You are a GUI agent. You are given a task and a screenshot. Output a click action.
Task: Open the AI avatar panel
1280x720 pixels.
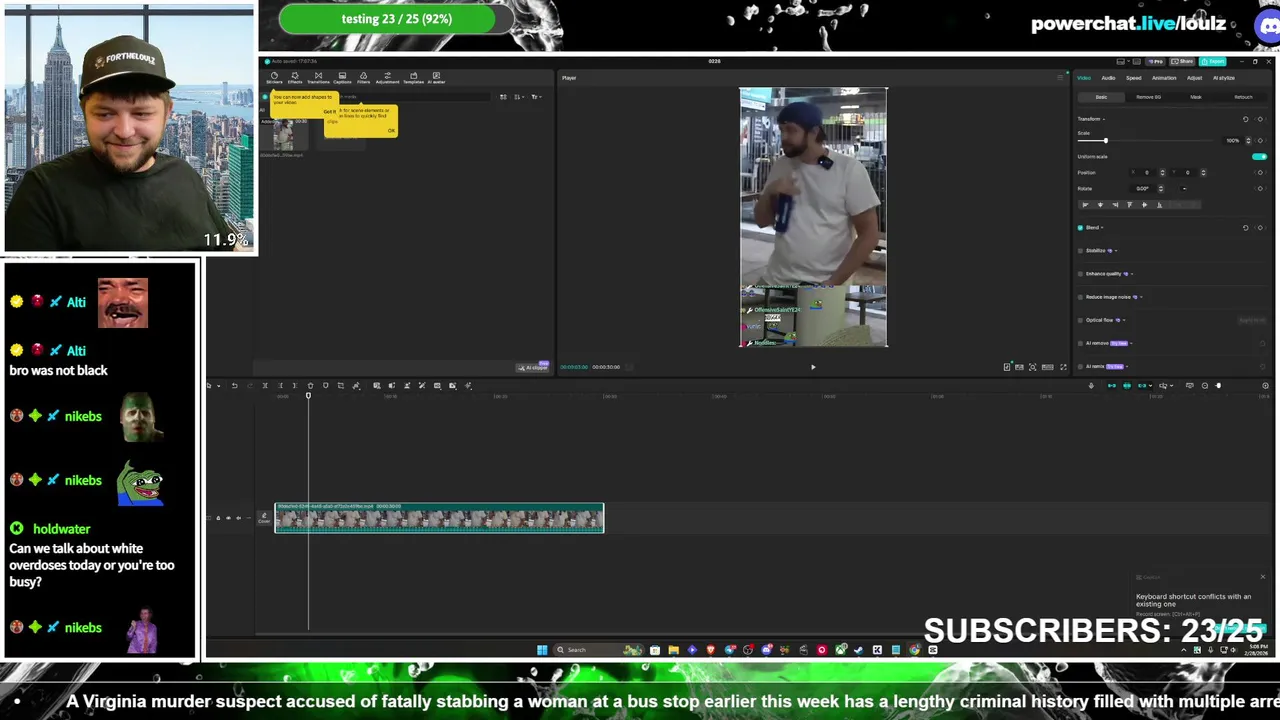coord(436,78)
